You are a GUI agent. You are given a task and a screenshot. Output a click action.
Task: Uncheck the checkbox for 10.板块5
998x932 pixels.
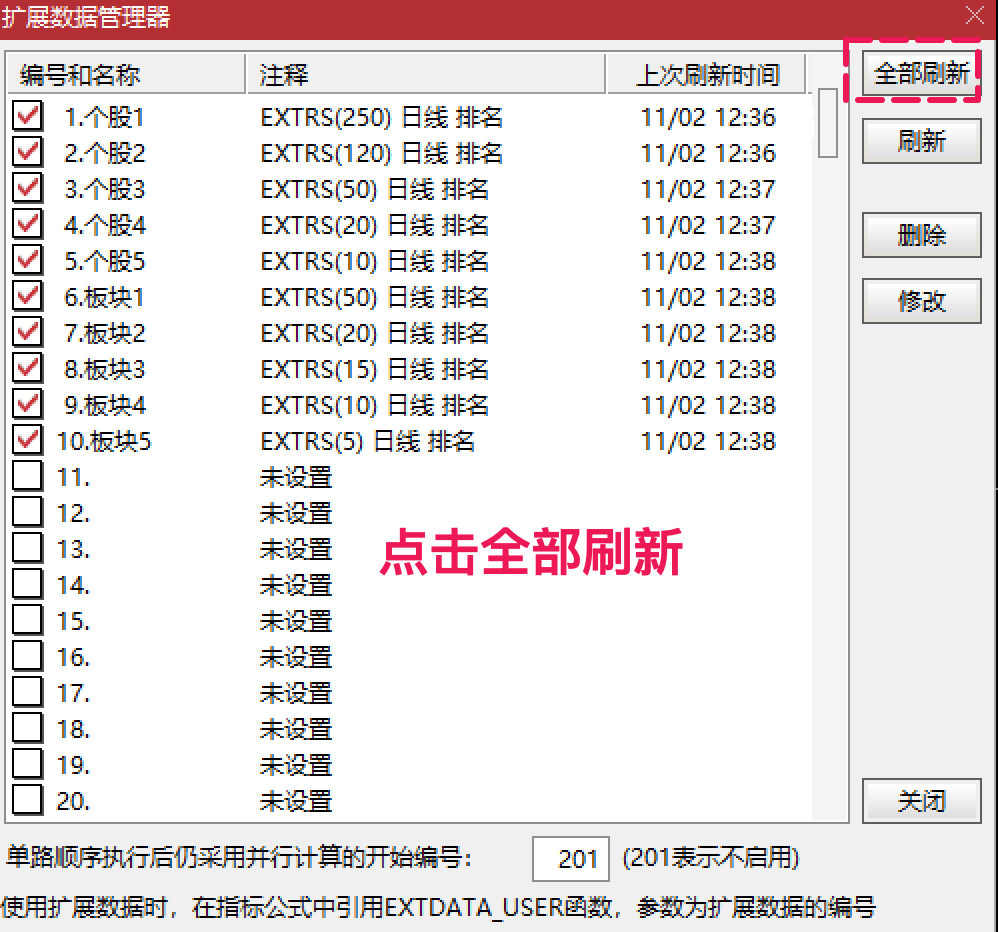(x=25, y=440)
